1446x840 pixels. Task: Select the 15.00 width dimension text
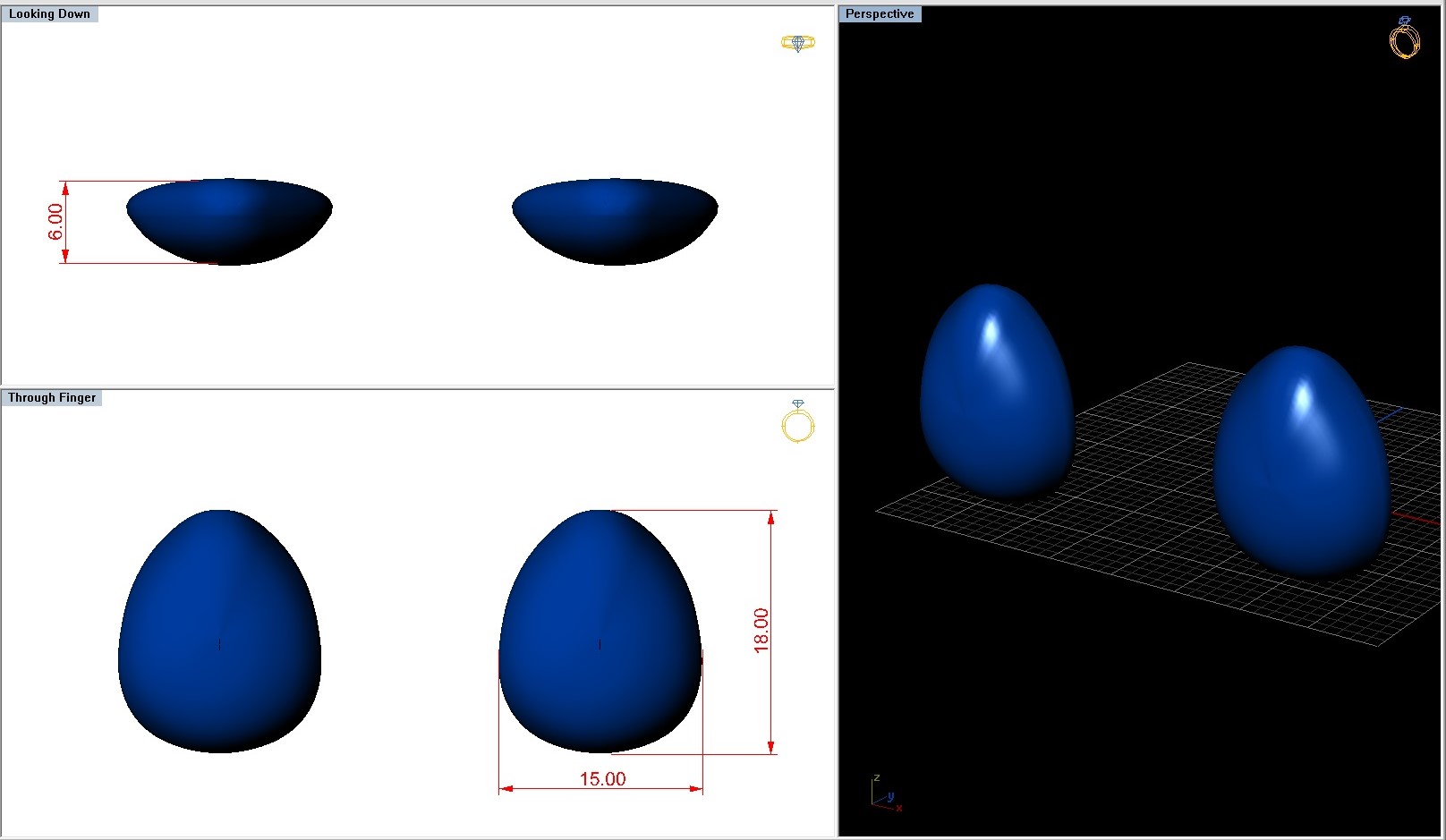click(602, 779)
